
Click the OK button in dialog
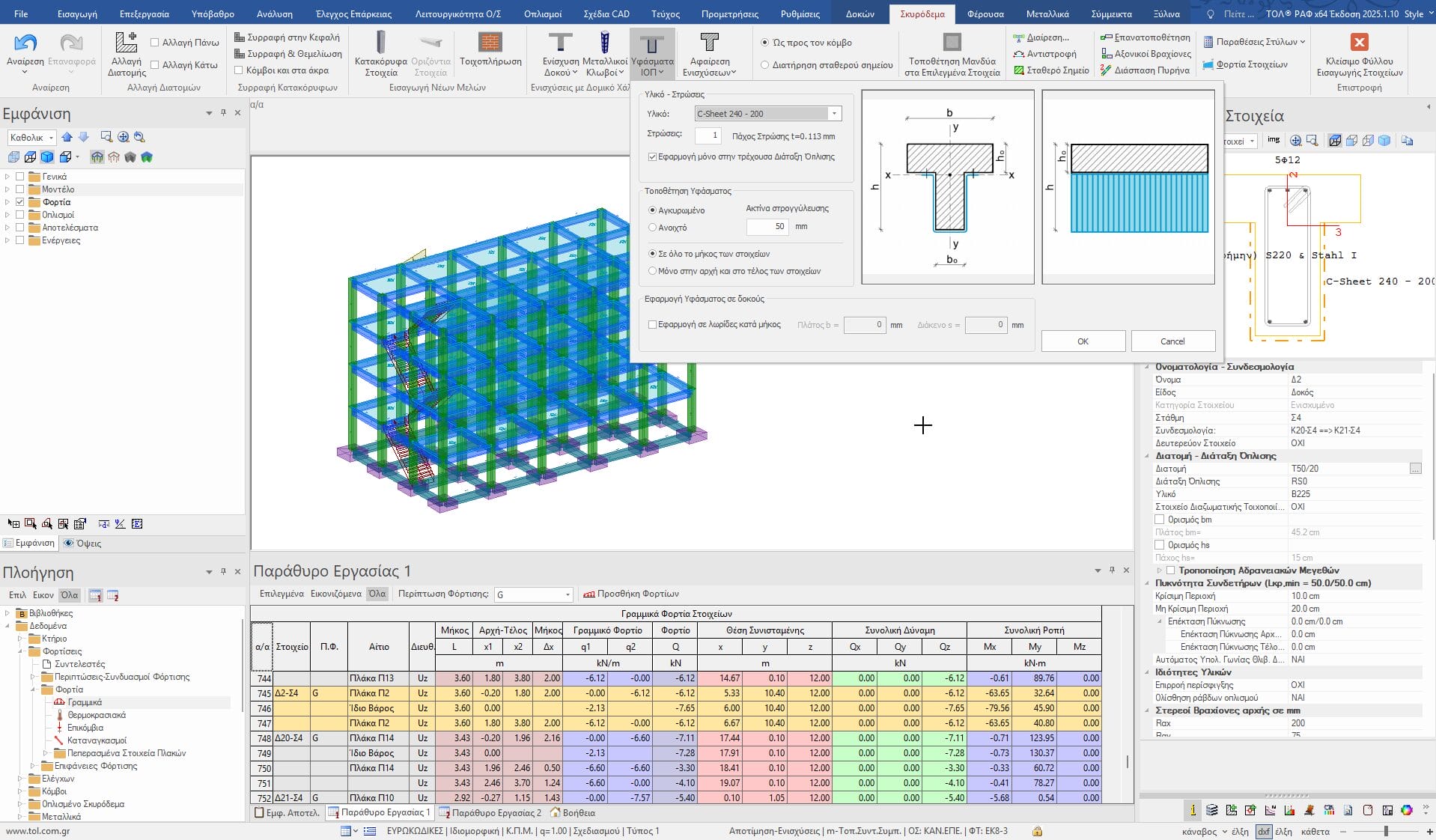(x=1083, y=341)
